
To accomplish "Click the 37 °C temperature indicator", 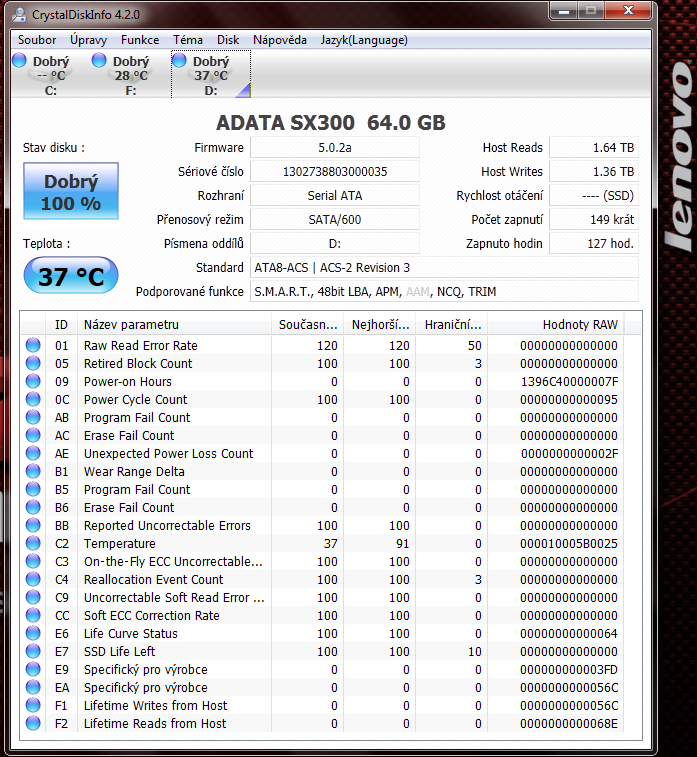I will coord(71,276).
